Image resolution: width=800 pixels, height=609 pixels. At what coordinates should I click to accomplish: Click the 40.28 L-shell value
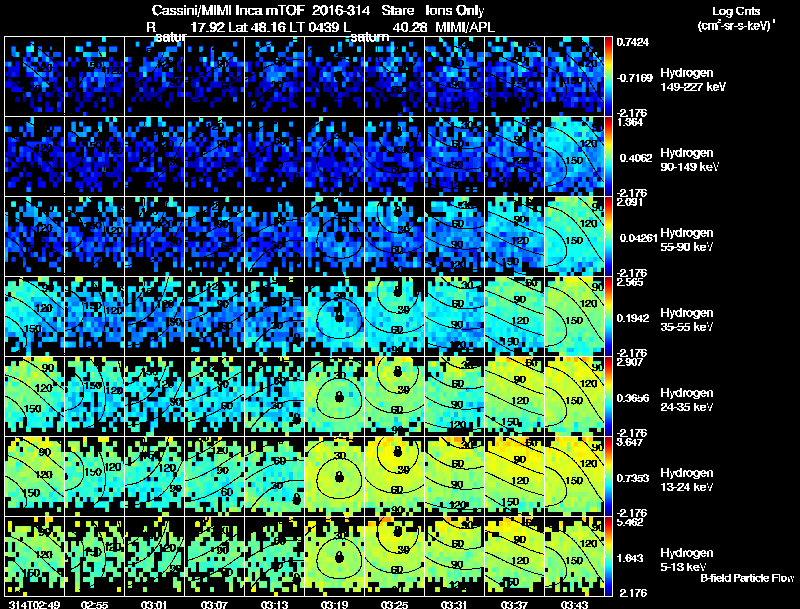point(411,27)
